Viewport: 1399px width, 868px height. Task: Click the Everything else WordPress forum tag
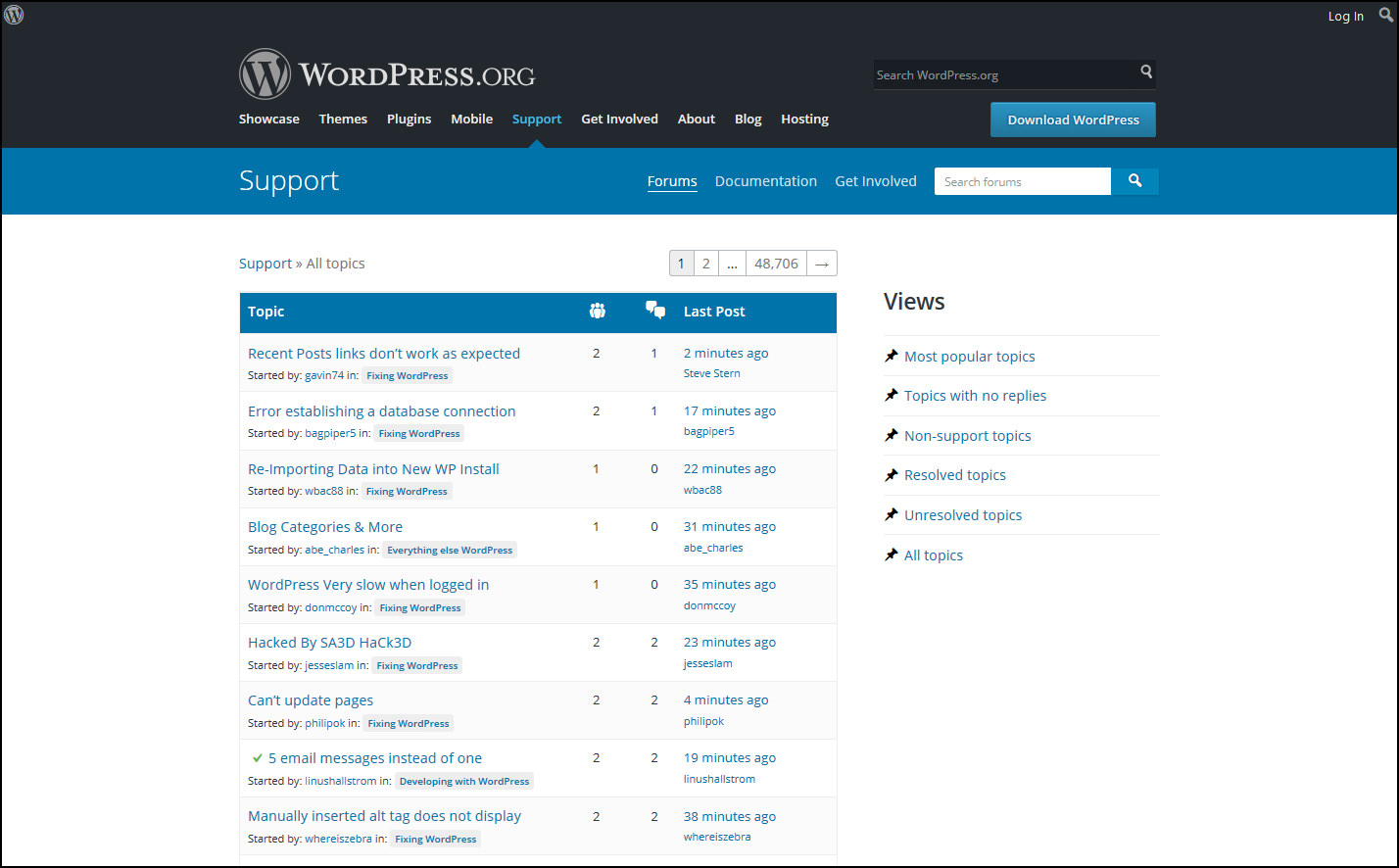(x=450, y=550)
